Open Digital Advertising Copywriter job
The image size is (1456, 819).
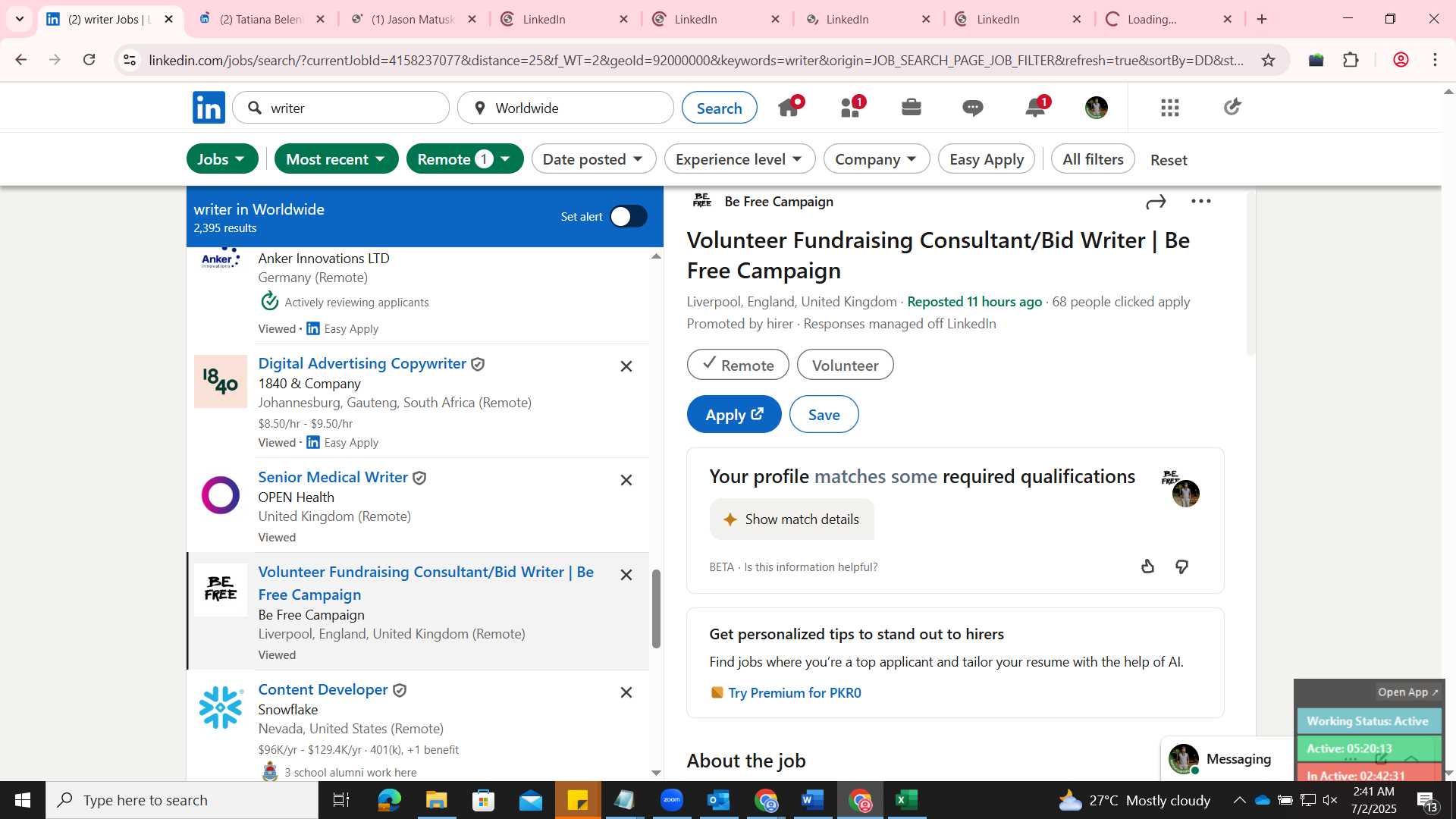(362, 363)
